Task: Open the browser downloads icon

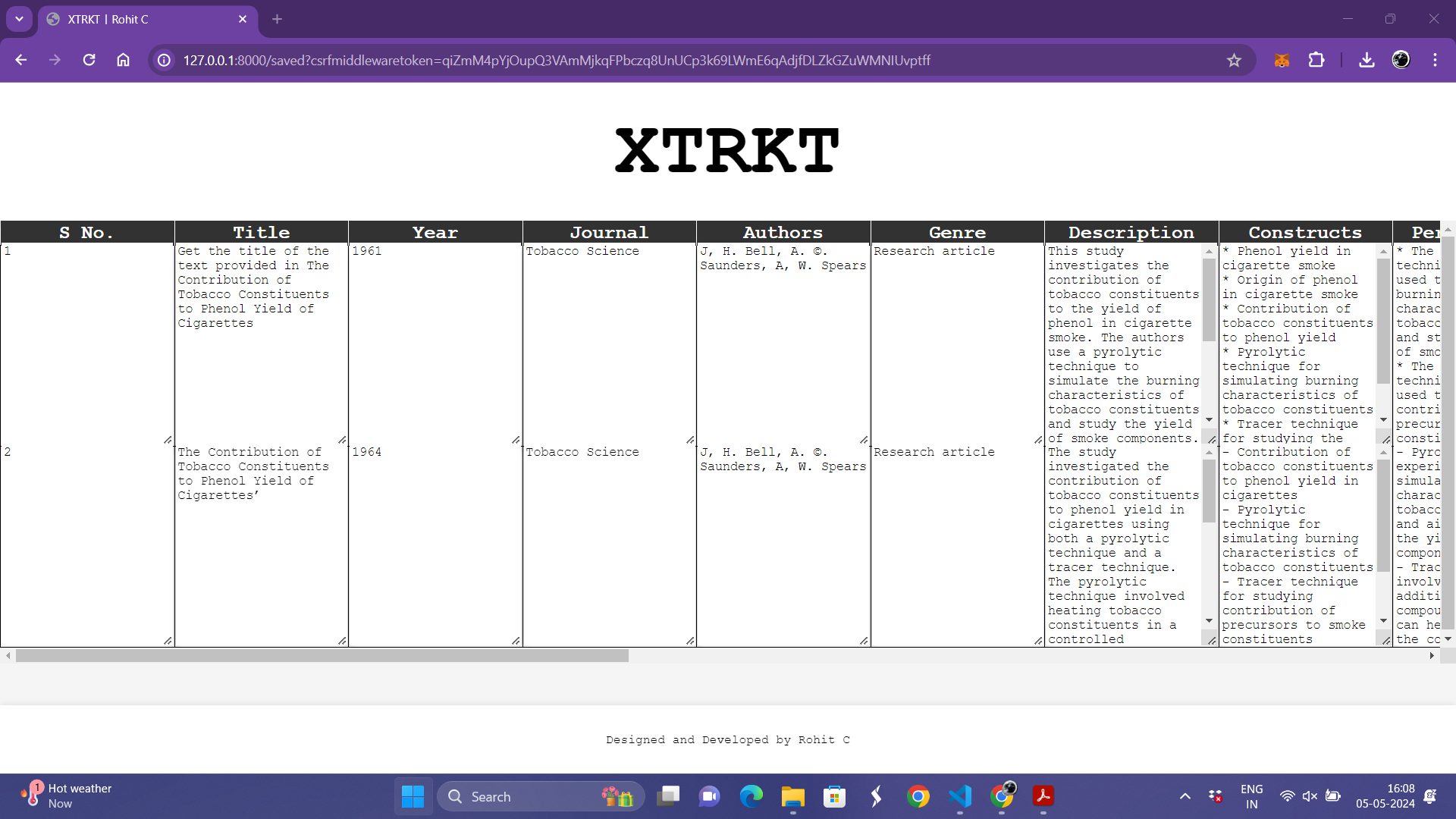Action: click(1367, 60)
